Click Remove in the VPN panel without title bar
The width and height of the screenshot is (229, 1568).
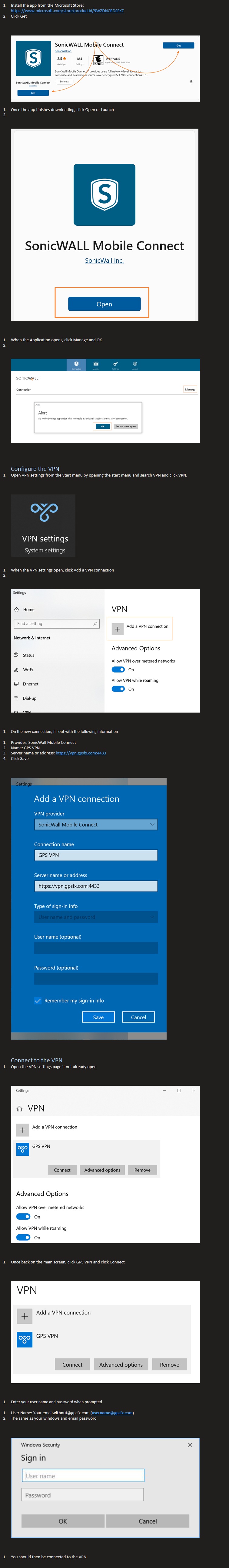[169, 1365]
